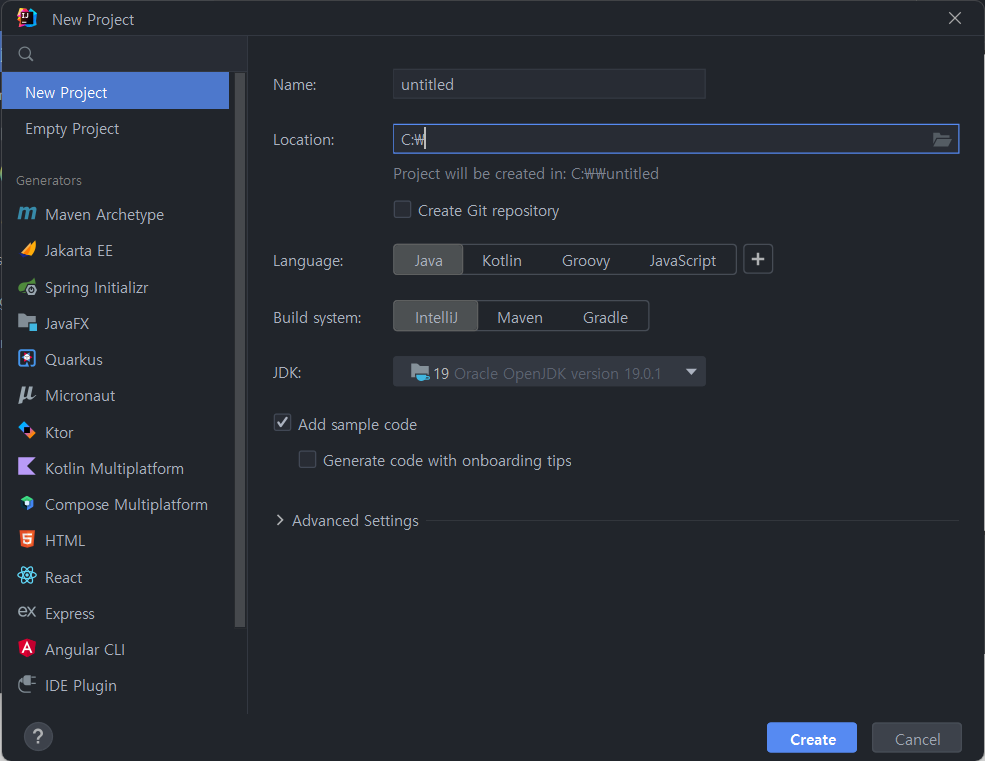Screen dimensions: 985x761
Task: Select Gradle build system
Action: pos(605,317)
